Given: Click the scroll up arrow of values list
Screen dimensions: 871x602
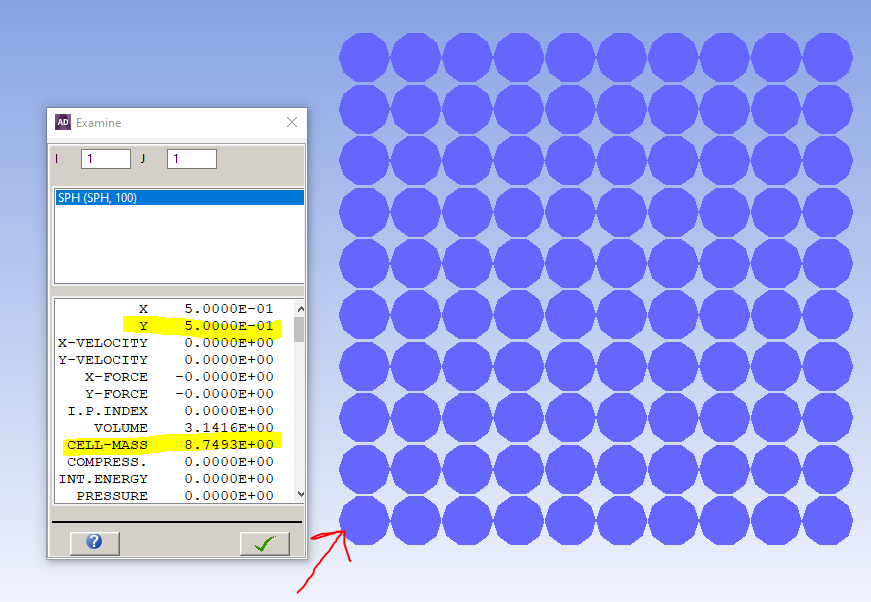Looking at the screenshot, I should pos(300,308).
